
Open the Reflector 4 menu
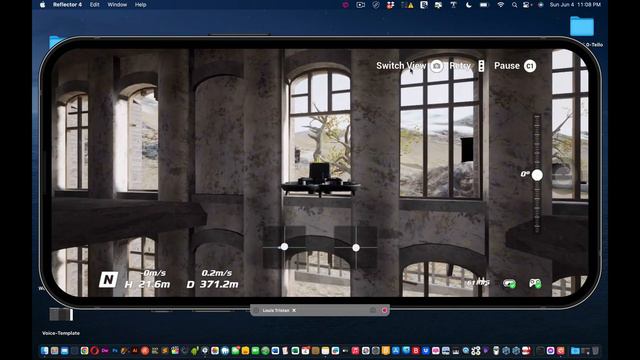coord(67,4)
